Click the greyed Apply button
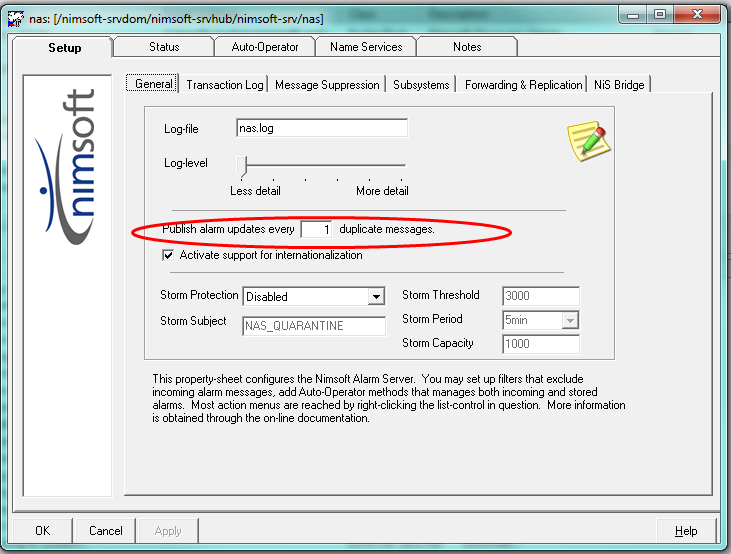This screenshot has height=554, width=731. [168, 531]
